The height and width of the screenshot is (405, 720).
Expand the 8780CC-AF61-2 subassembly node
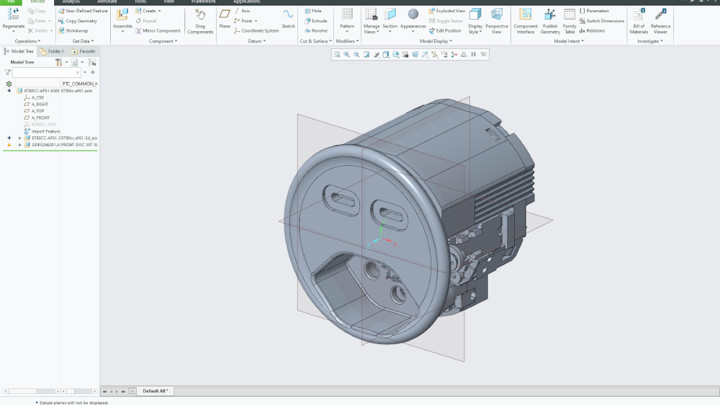point(19,138)
